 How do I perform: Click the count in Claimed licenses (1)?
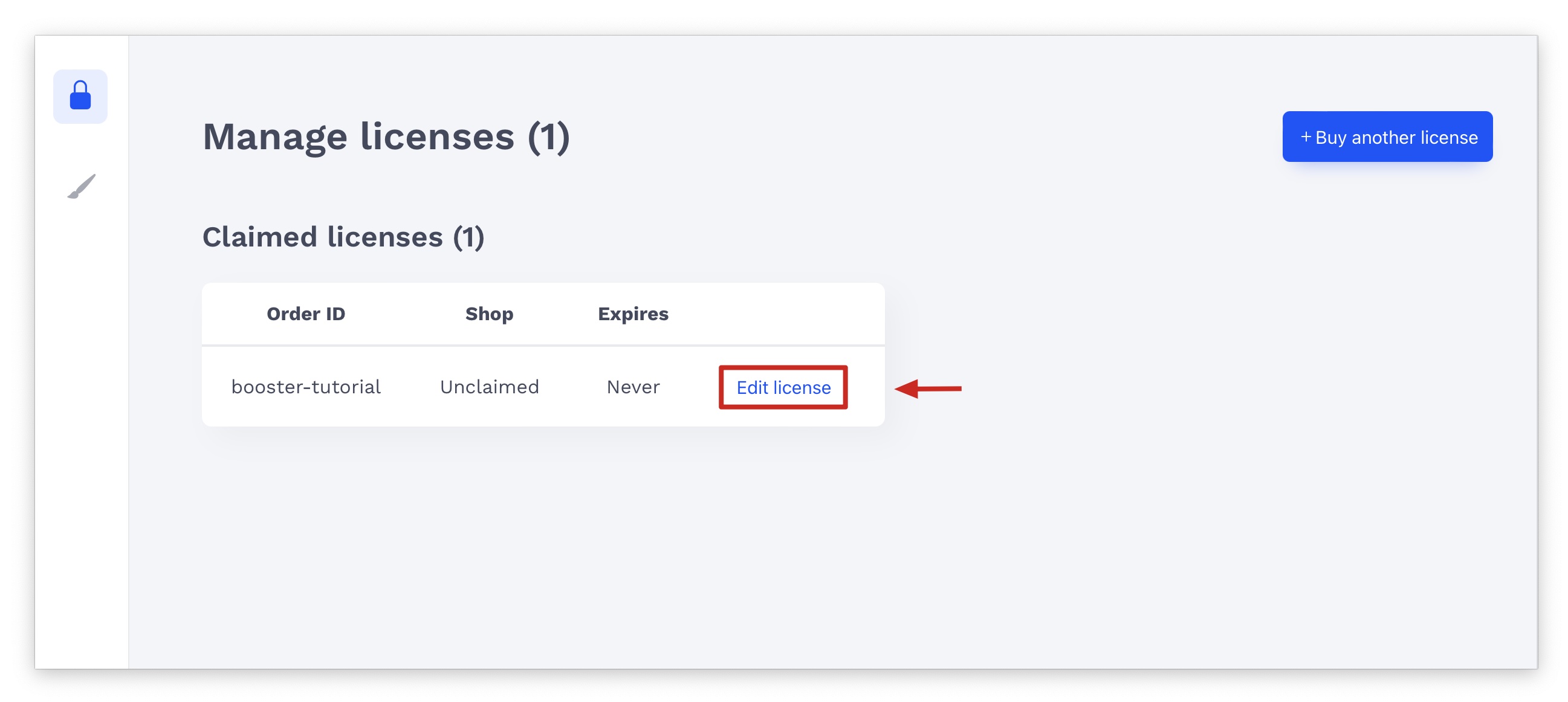pos(468,237)
